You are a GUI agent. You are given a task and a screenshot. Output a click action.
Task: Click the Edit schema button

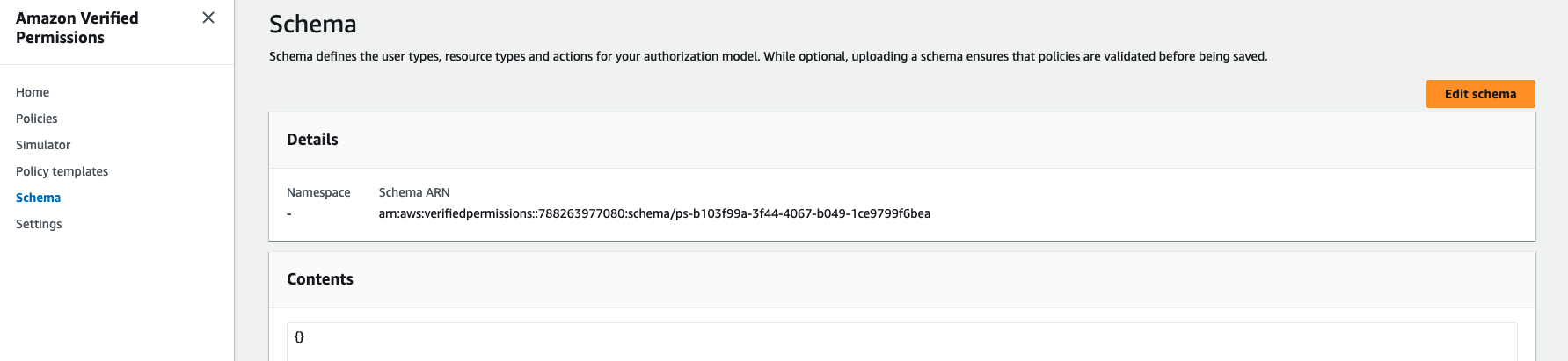point(1480,94)
